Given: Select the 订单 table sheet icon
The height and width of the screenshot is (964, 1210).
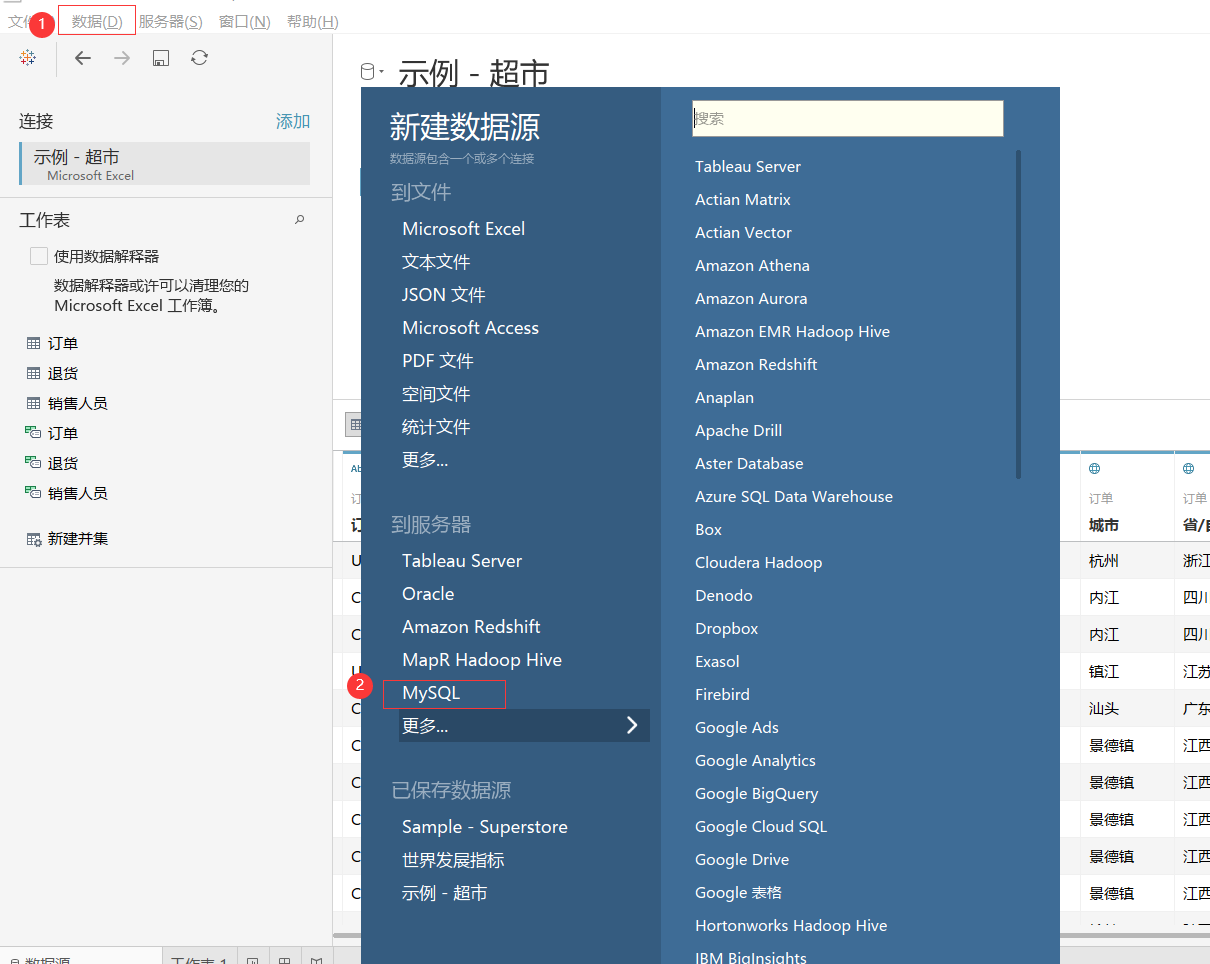Looking at the screenshot, I should 34,343.
